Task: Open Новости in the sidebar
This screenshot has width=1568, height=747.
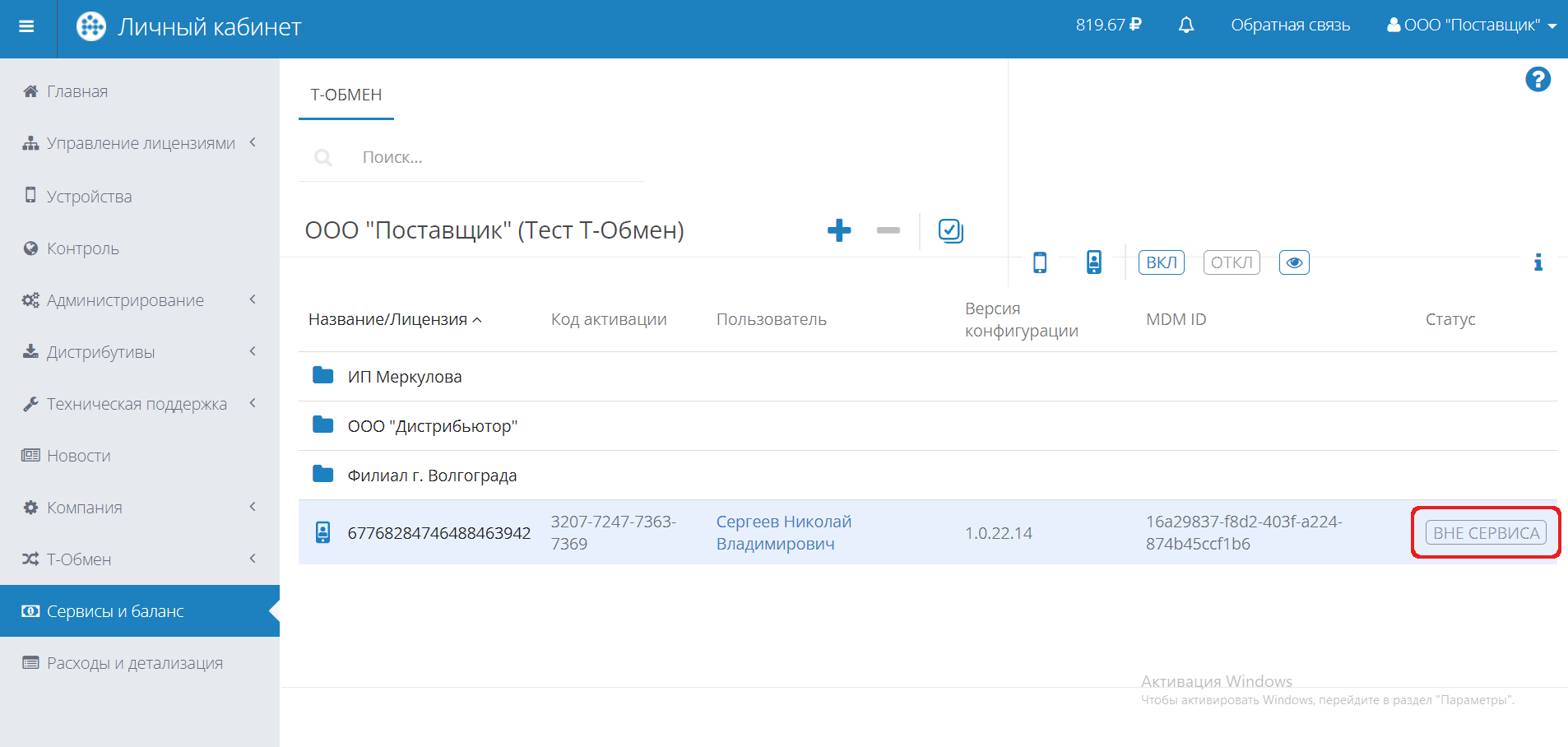Action: [78, 456]
